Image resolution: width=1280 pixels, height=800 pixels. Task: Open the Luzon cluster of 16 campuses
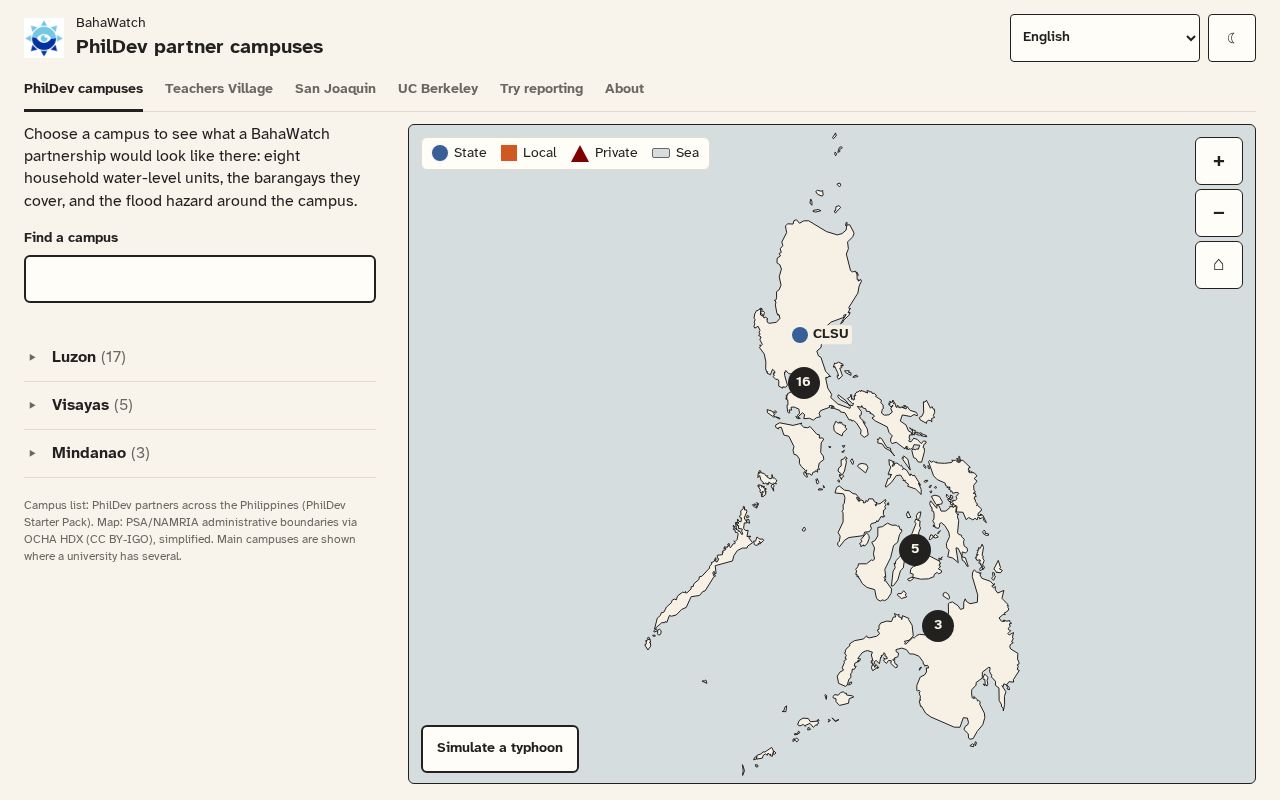(803, 382)
